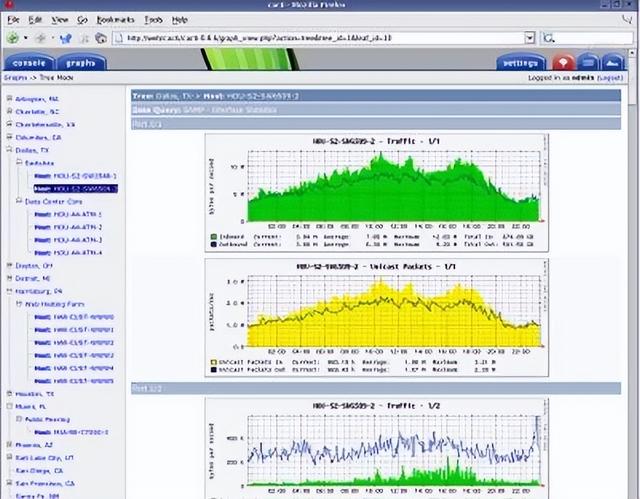Image resolution: width=640 pixels, height=499 pixels.
Task: Collapse the Dallas, TX tree node
Action: click(8, 150)
